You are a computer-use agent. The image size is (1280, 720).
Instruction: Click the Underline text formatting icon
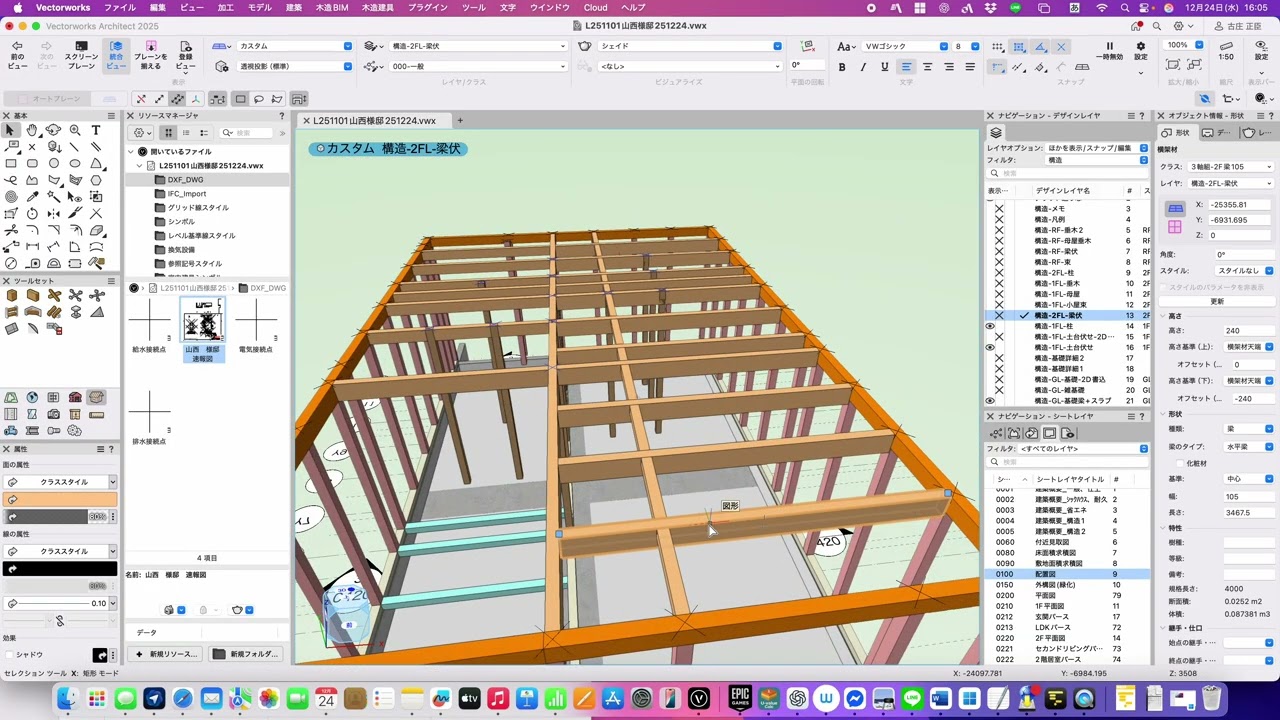click(884, 67)
